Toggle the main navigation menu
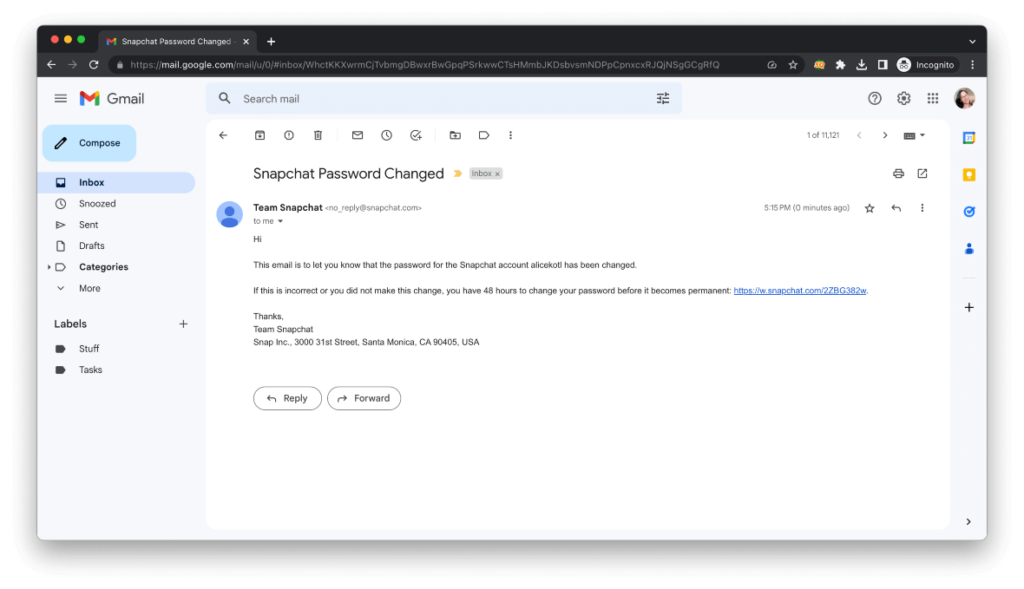The width and height of the screenshot is (1024, 589). (60, 98)
